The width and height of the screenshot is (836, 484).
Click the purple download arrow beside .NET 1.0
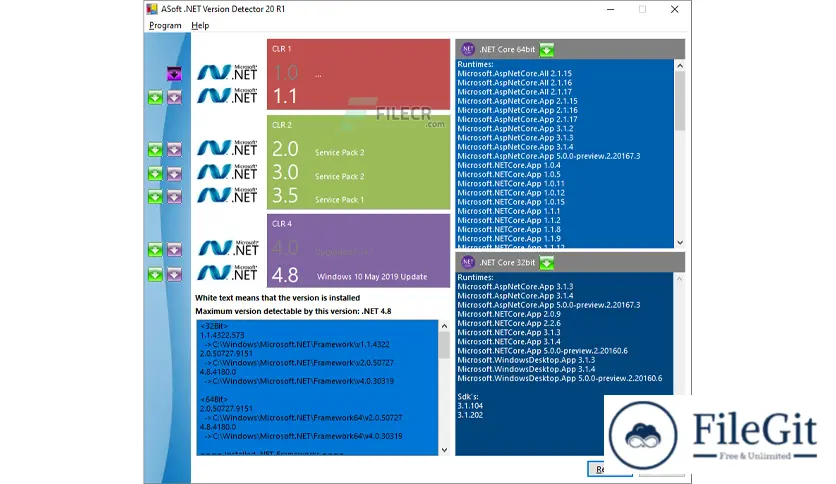[x=174, y=74]
